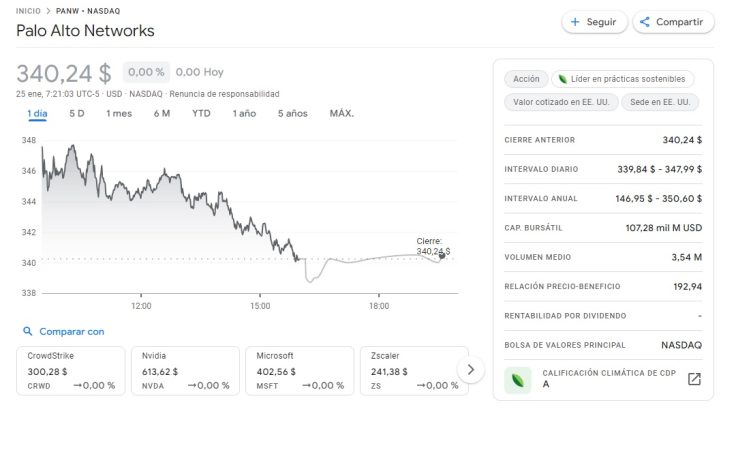The width and height of the screenshot is (751, 450).
Task: Show the 1 mes chart range
Action: tap(119, 113)
